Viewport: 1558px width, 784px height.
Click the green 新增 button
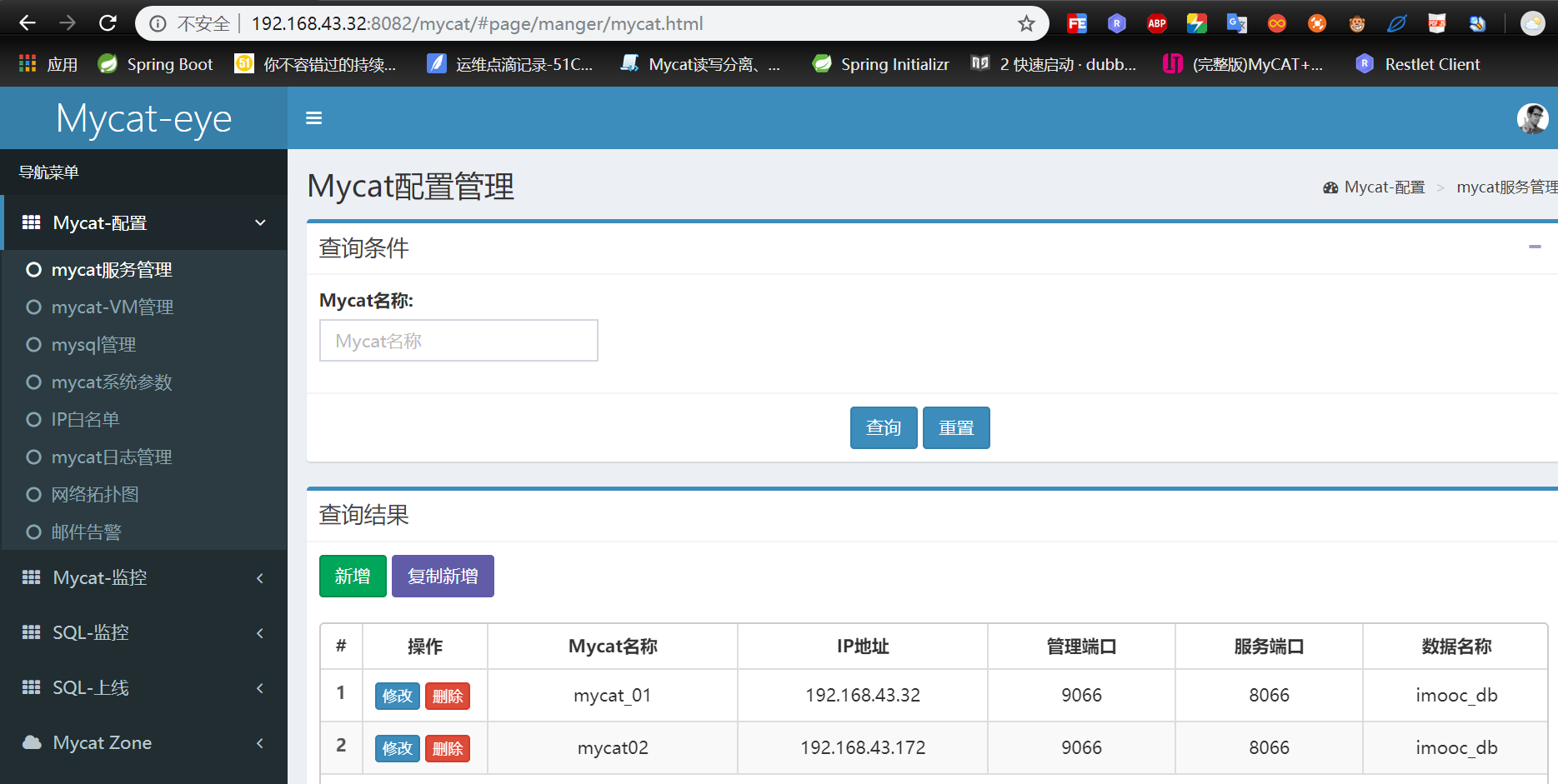pyautogui.click(x=353, y=576)
